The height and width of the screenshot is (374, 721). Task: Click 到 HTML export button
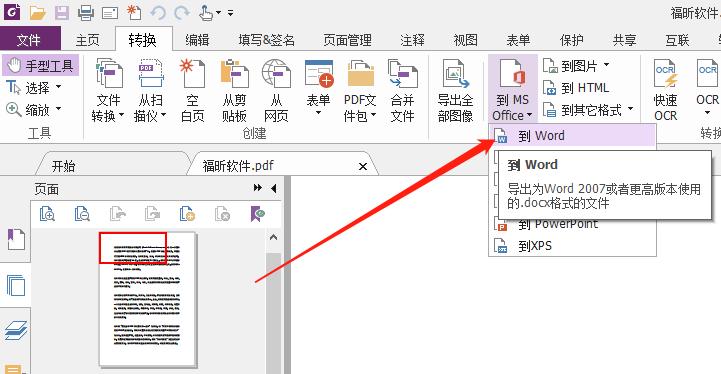(576, 87)
